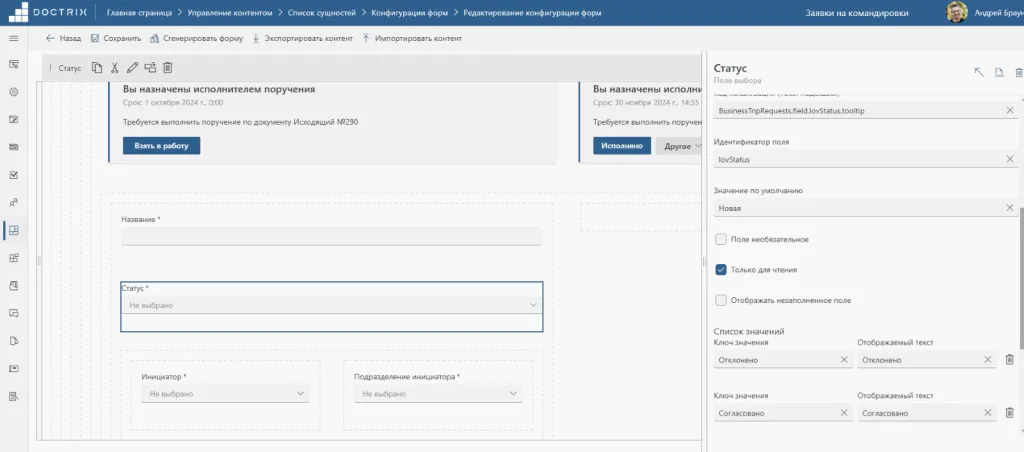
Task: Clear the Согласовано key value field
Action: (x=844, y=413)
